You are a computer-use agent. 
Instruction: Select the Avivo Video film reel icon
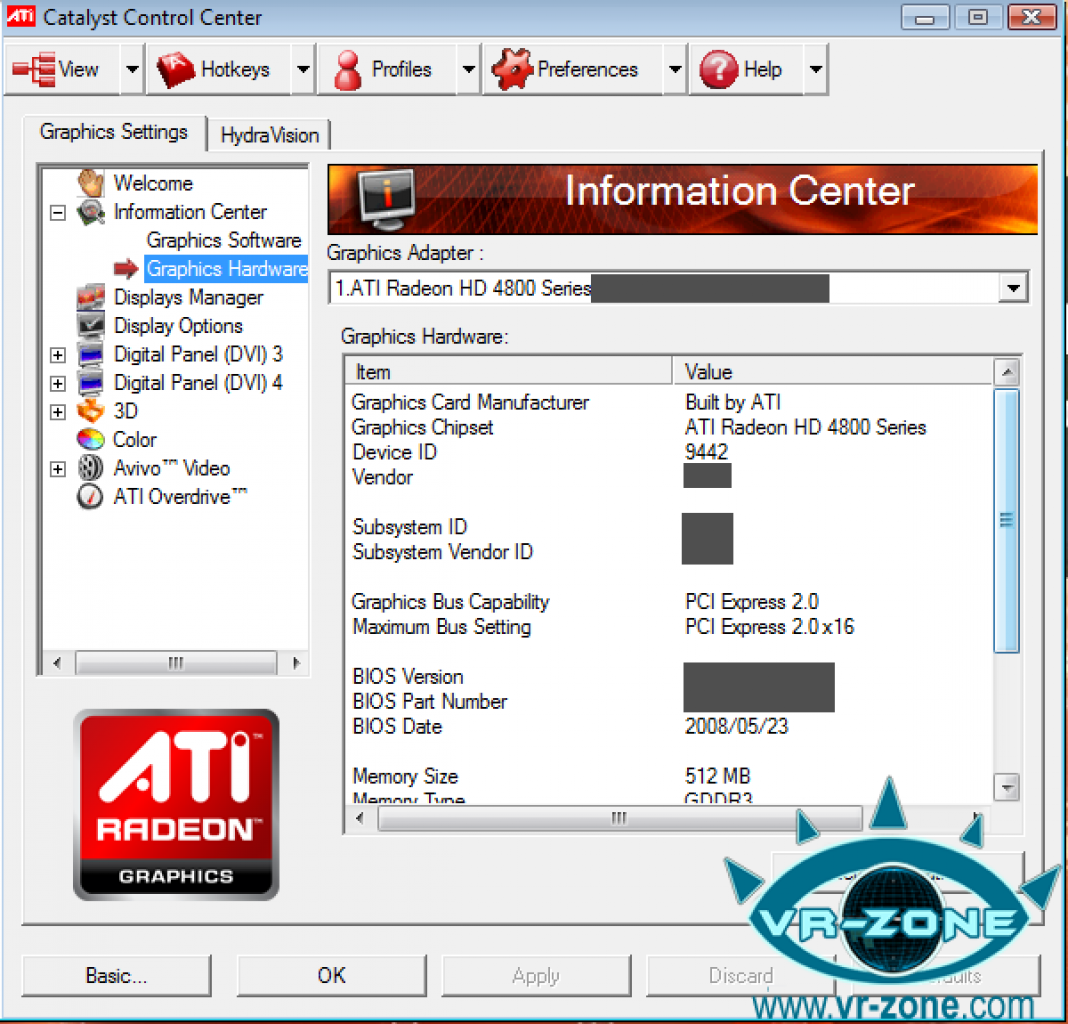[x=90, y=468]
